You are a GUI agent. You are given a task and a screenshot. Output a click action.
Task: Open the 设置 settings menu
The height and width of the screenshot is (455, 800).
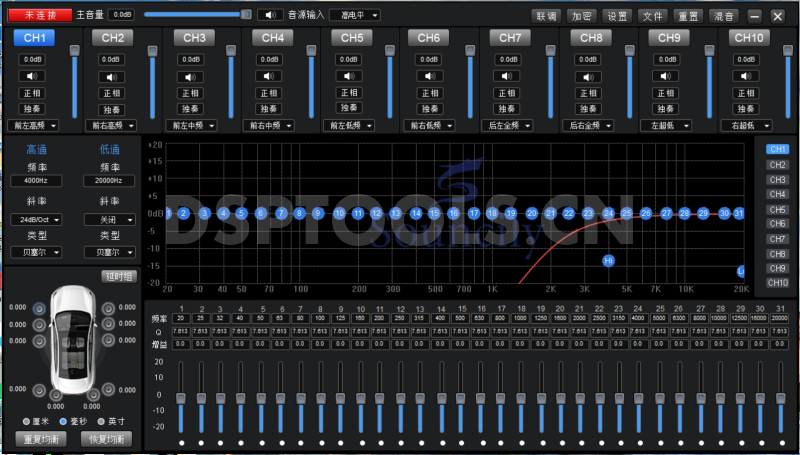(617, 16)
